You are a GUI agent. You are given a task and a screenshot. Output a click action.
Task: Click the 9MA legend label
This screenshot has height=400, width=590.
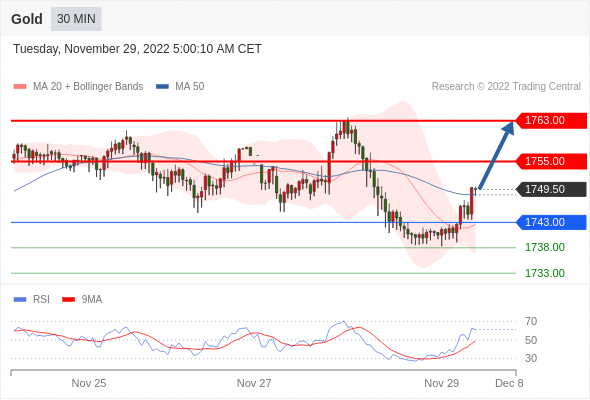tap(92, 300)
